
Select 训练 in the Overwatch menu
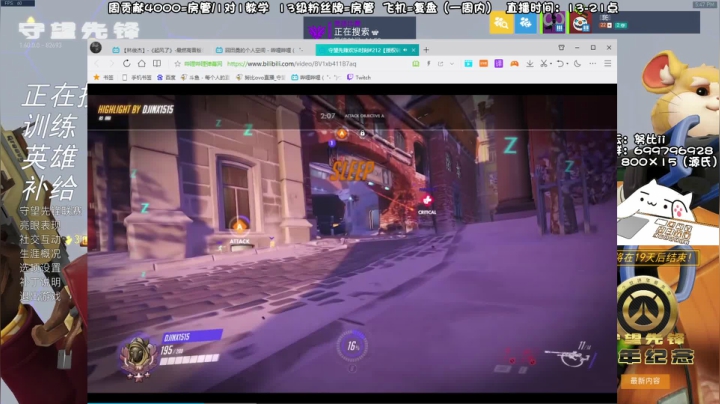click(49, 126)
